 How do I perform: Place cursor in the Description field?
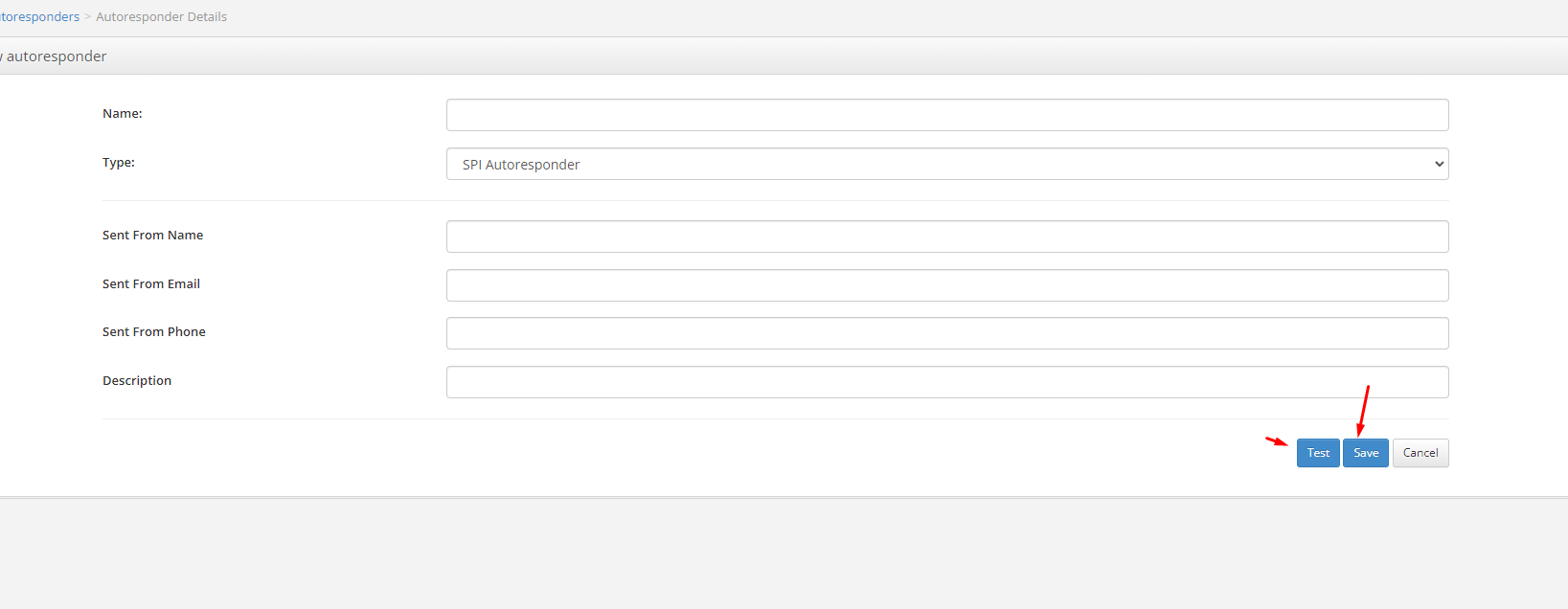pos(947,382)
